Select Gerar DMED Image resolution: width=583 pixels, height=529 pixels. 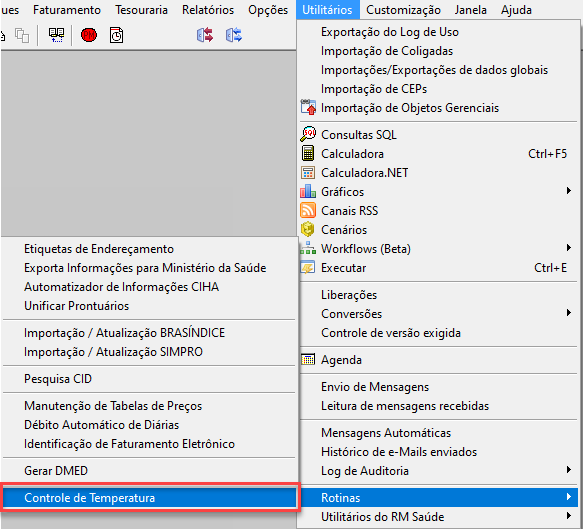(x=149, y=471)
